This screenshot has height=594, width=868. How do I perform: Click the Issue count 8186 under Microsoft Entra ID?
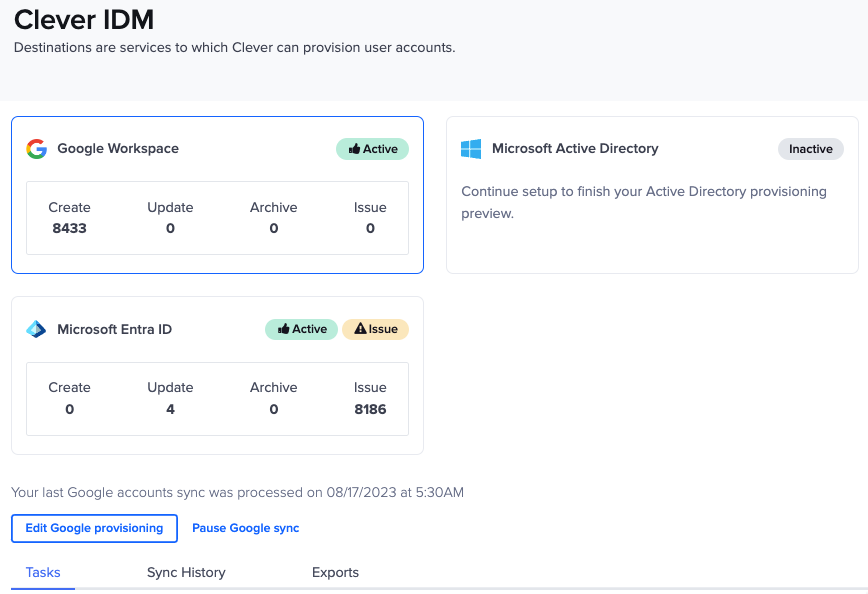click(x=370, y=407)
